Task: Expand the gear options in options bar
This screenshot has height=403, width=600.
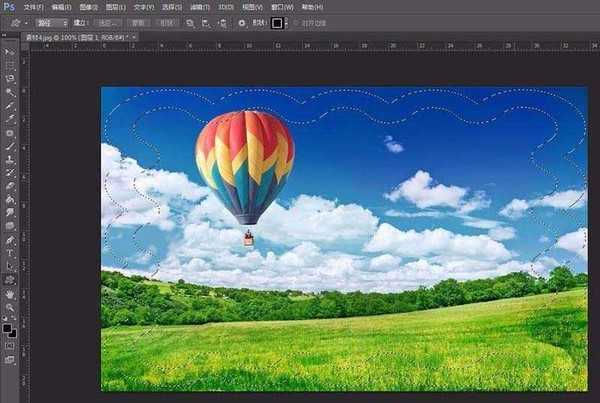Action: pos(242,22)
